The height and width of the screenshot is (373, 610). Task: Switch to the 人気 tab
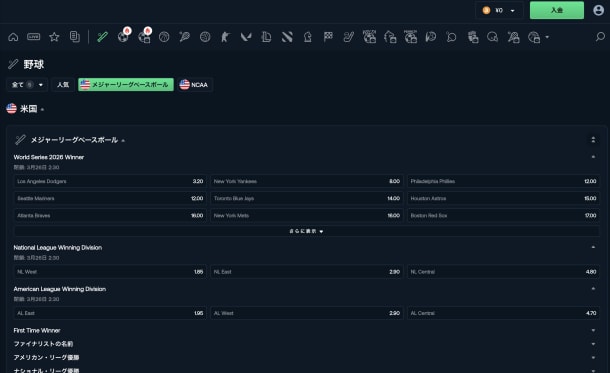pyautogui.click(x=63, y=85)
